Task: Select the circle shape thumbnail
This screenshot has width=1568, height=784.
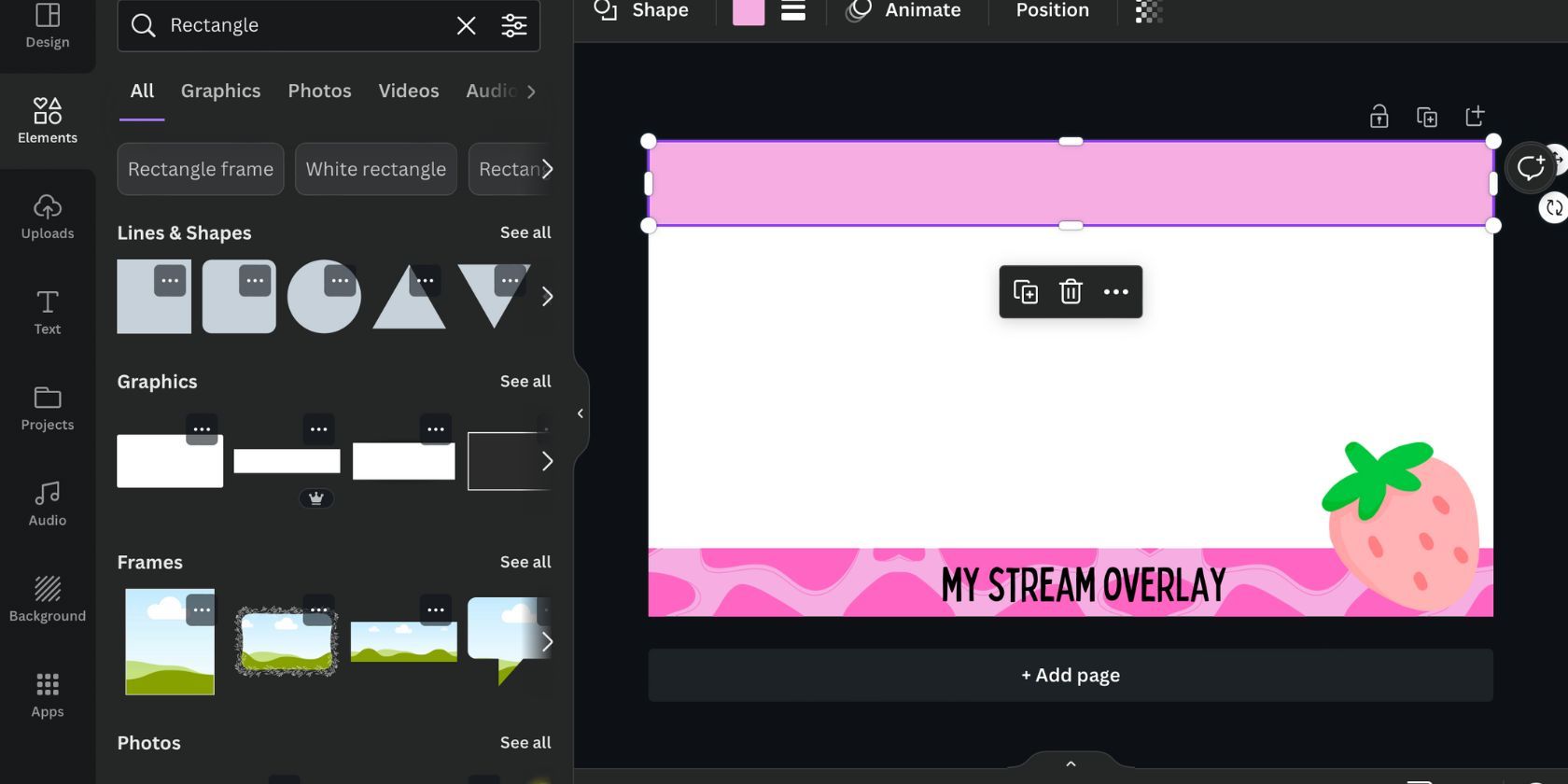Action: [x=323, y=297]
